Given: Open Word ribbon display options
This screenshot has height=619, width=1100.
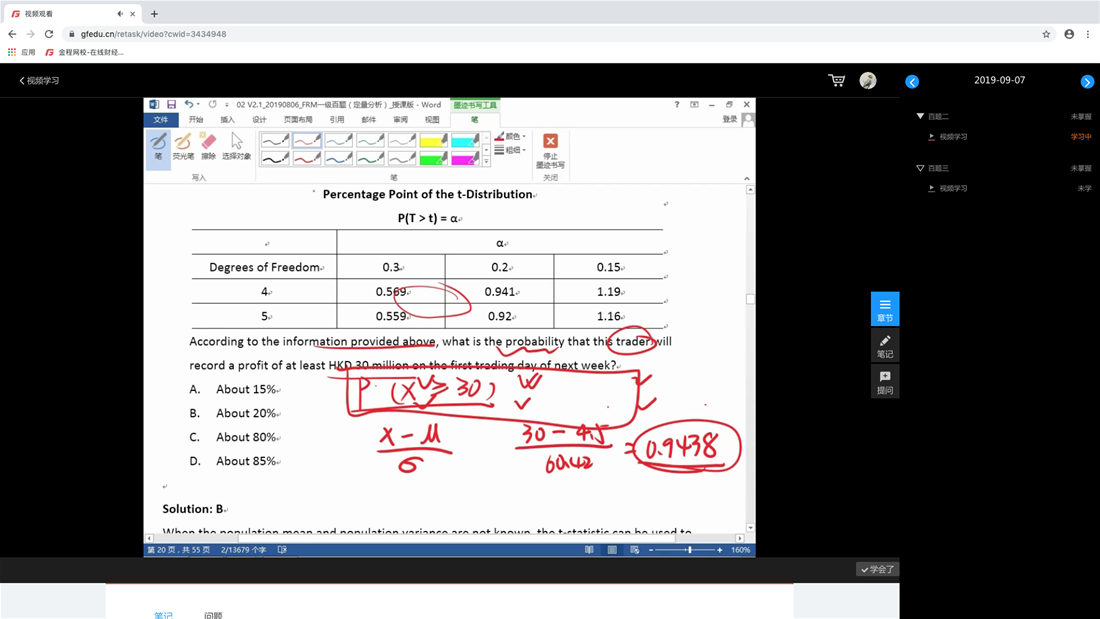Looking at the screenshot, I should pyautogui.click(x=695, y=105).
